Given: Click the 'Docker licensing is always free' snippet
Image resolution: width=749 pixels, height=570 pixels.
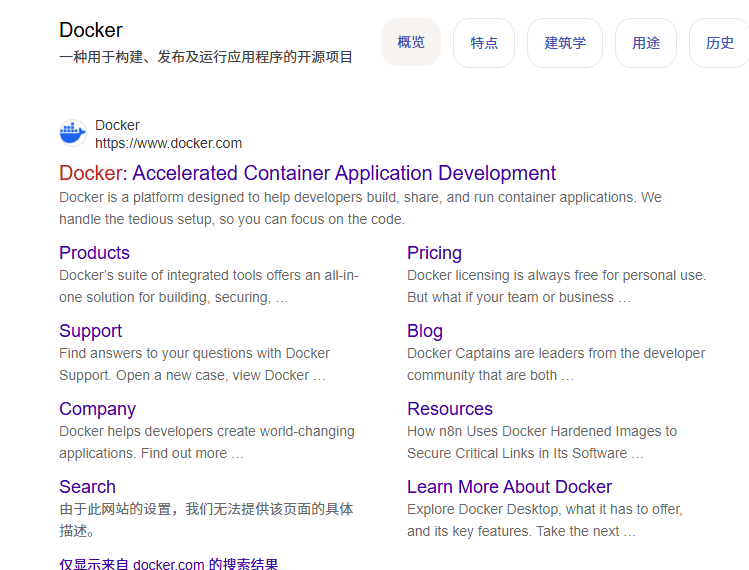Looking at the screenshot, I should click(x=556, y=286).
